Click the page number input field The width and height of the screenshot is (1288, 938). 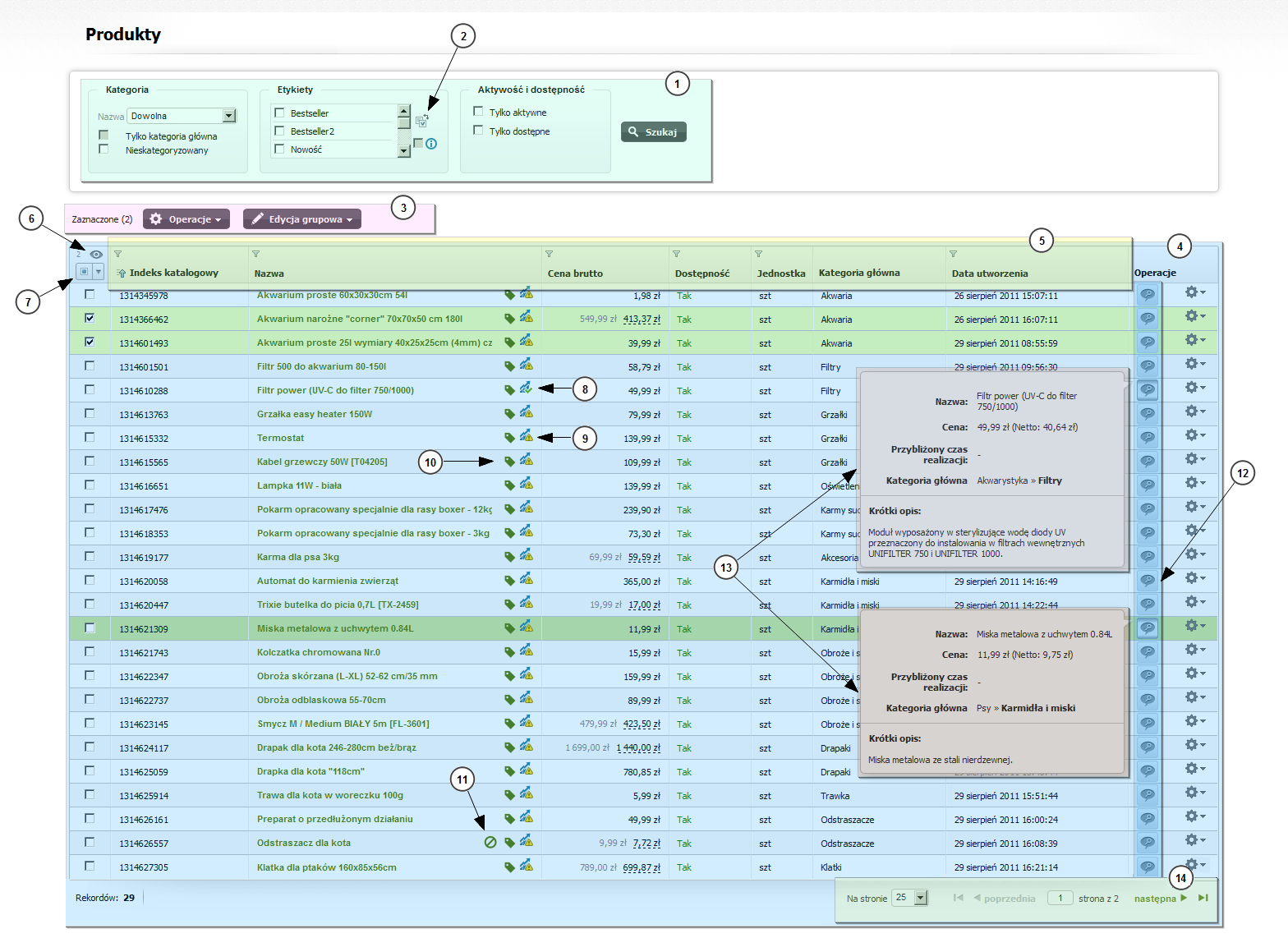click(1060, 898)
